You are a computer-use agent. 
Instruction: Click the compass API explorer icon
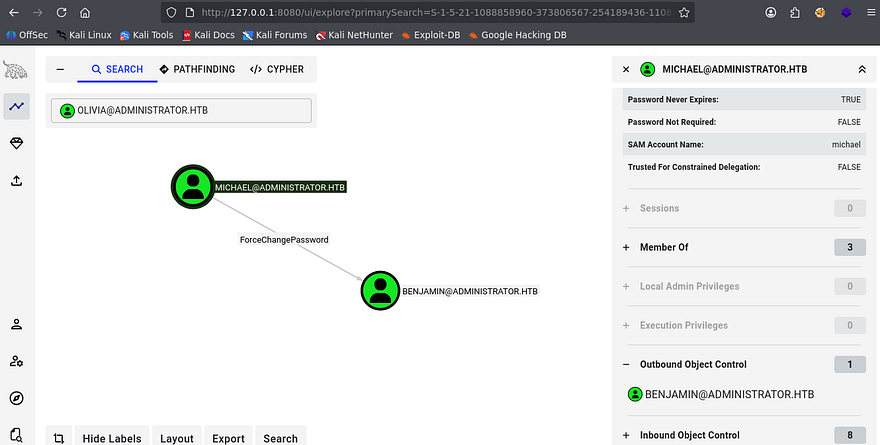click(16, 398)
